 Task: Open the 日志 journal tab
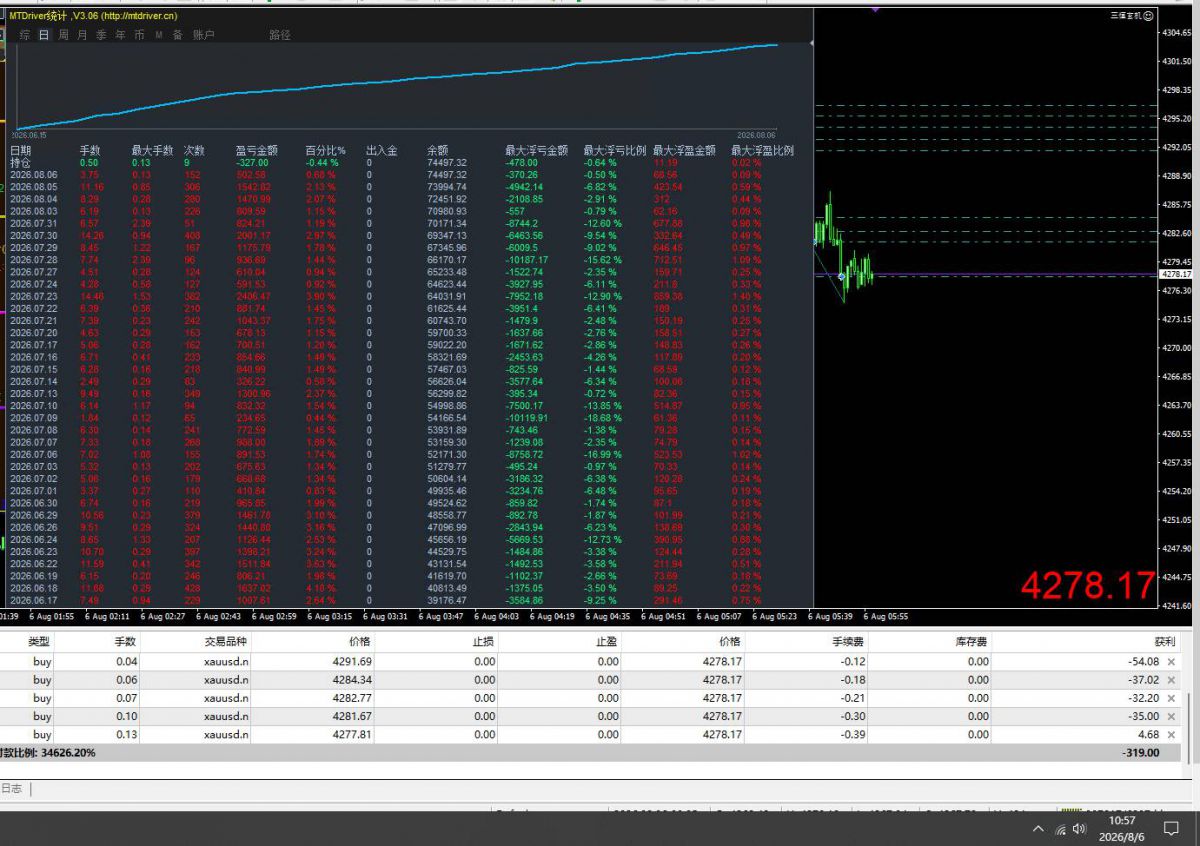[11, 789]
